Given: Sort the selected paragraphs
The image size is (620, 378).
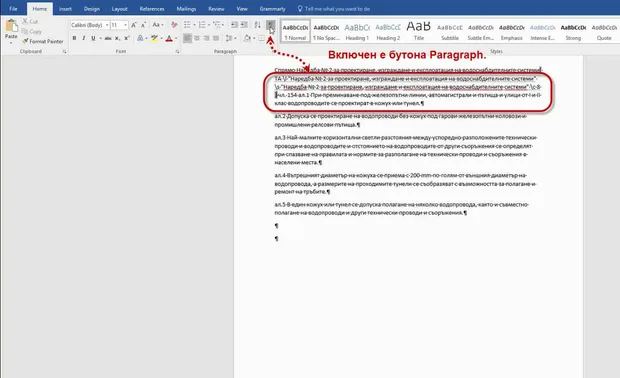Looking at the screenshot, I should 257,25.
